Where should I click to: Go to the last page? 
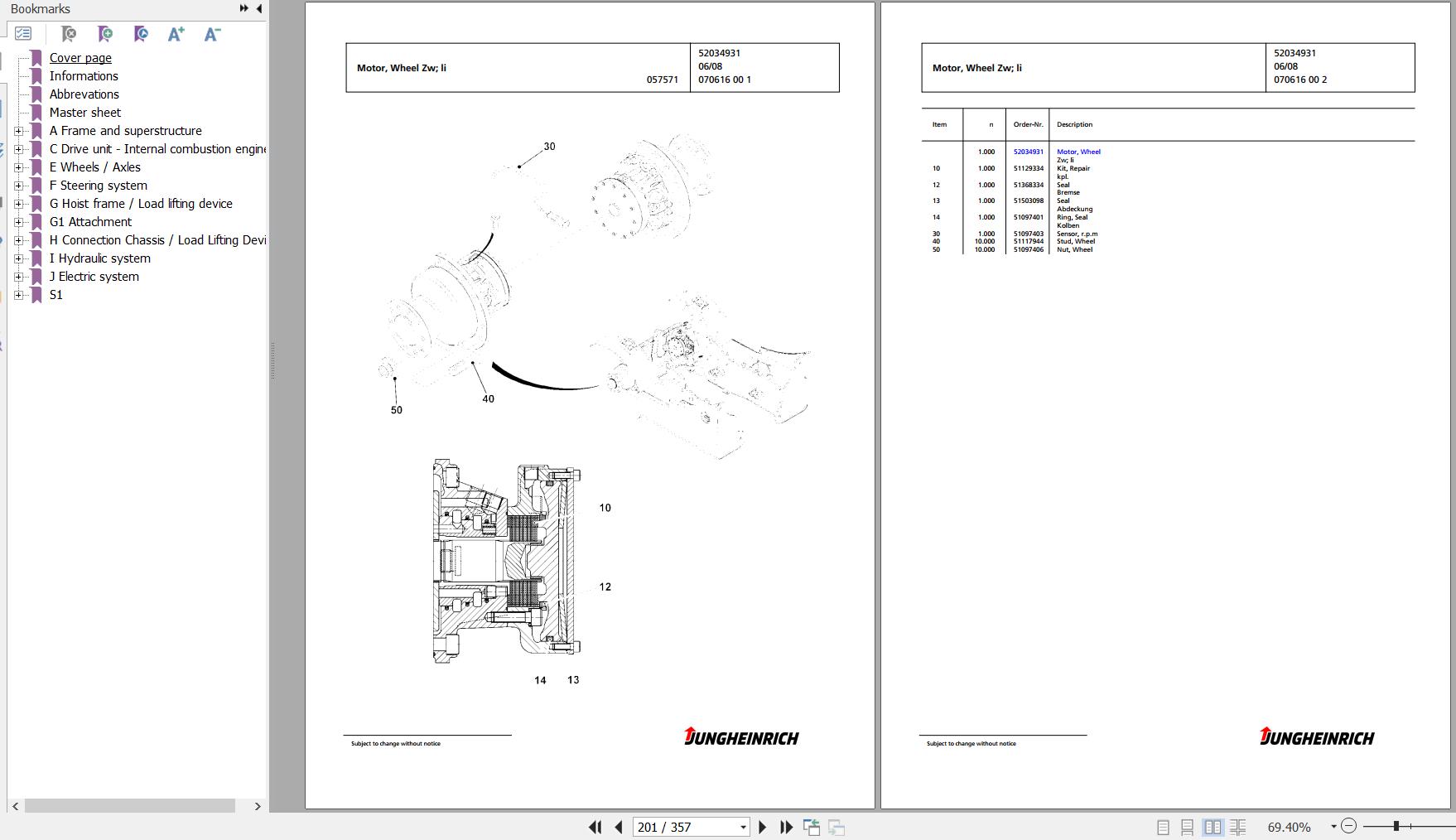(x=786, y=827)
